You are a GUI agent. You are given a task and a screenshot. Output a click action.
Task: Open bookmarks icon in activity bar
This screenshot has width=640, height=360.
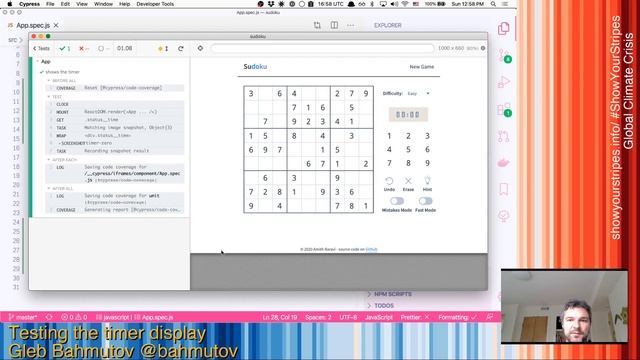[x=504, y=189]
